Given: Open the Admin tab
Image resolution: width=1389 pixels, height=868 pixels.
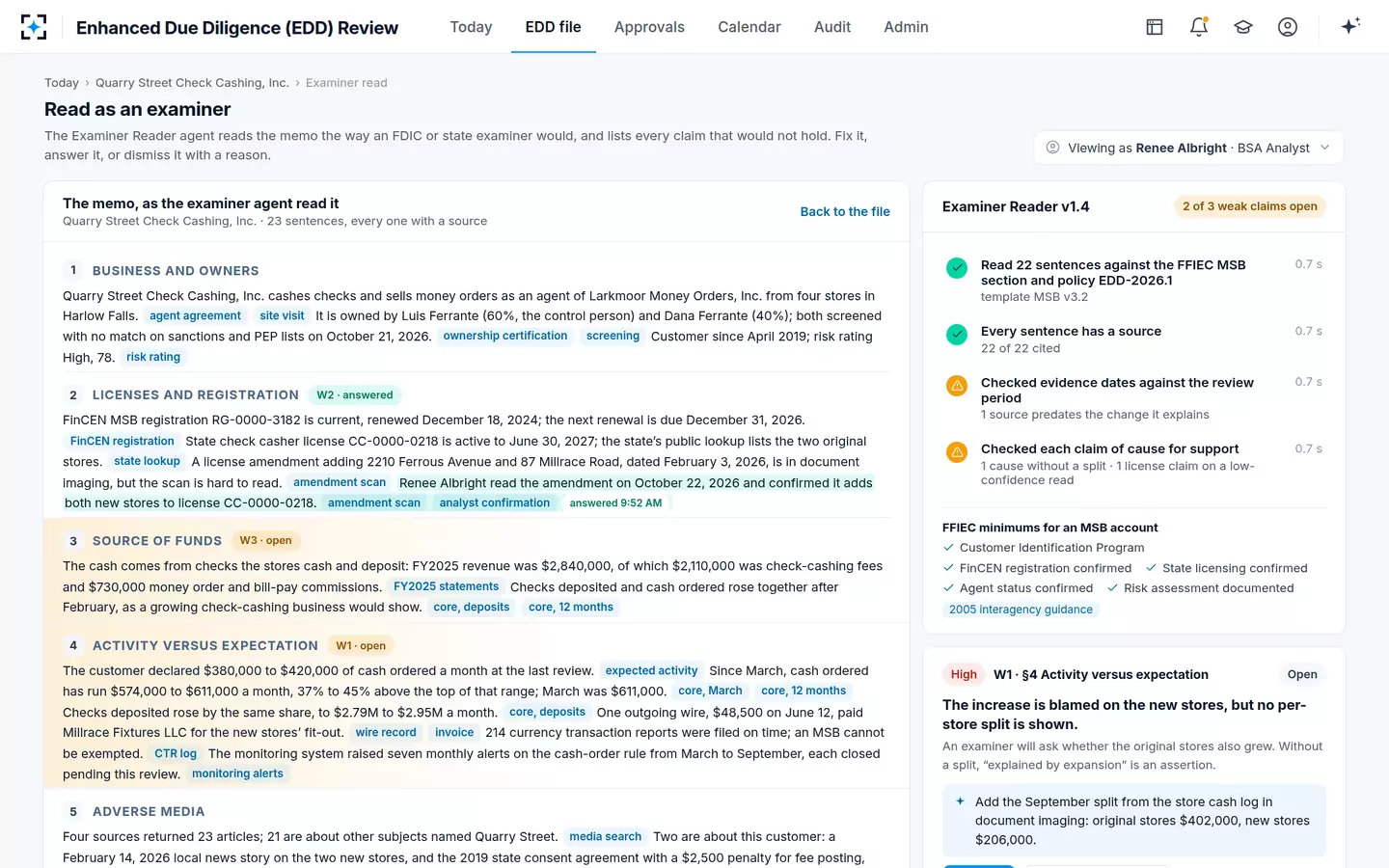Looking at the screenshot, I should click(906, 27).
